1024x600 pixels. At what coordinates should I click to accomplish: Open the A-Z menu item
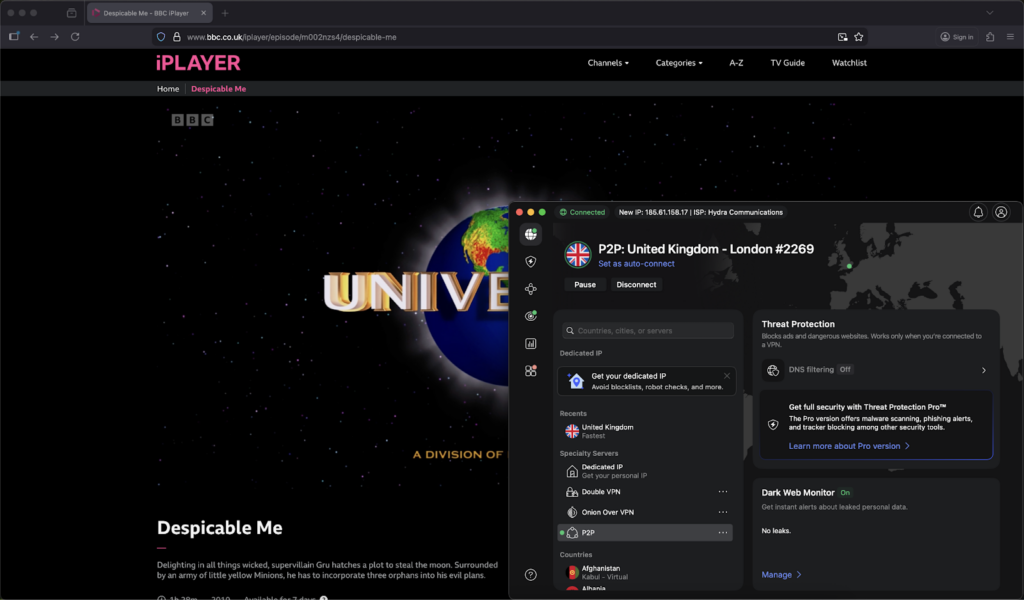click(736, 63)
